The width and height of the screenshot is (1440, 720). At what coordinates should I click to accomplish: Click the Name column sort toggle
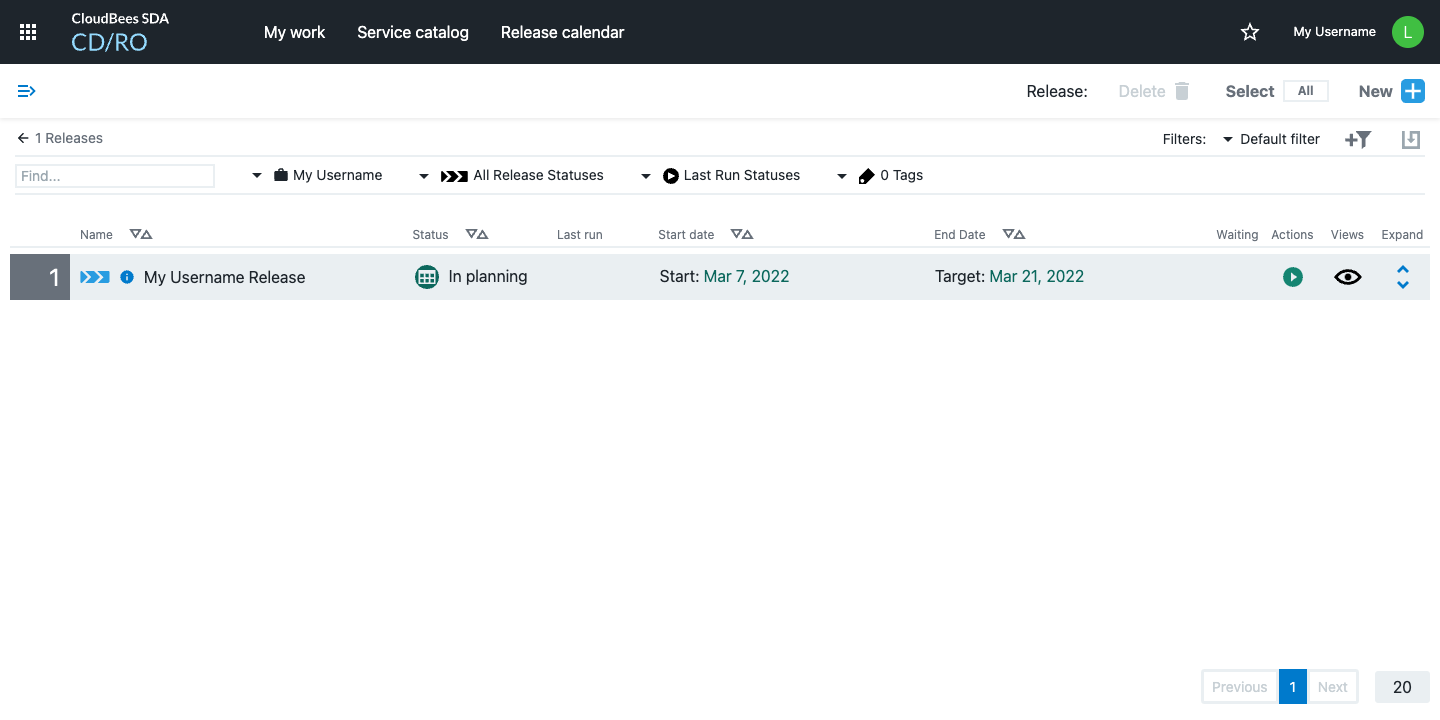click(x=140, y=234)
